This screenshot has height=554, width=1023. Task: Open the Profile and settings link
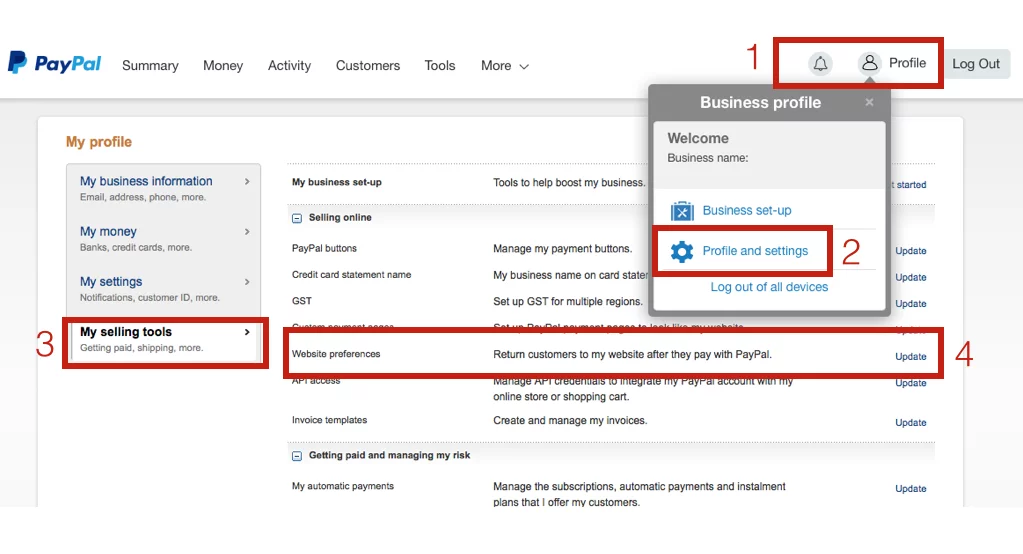755,251
